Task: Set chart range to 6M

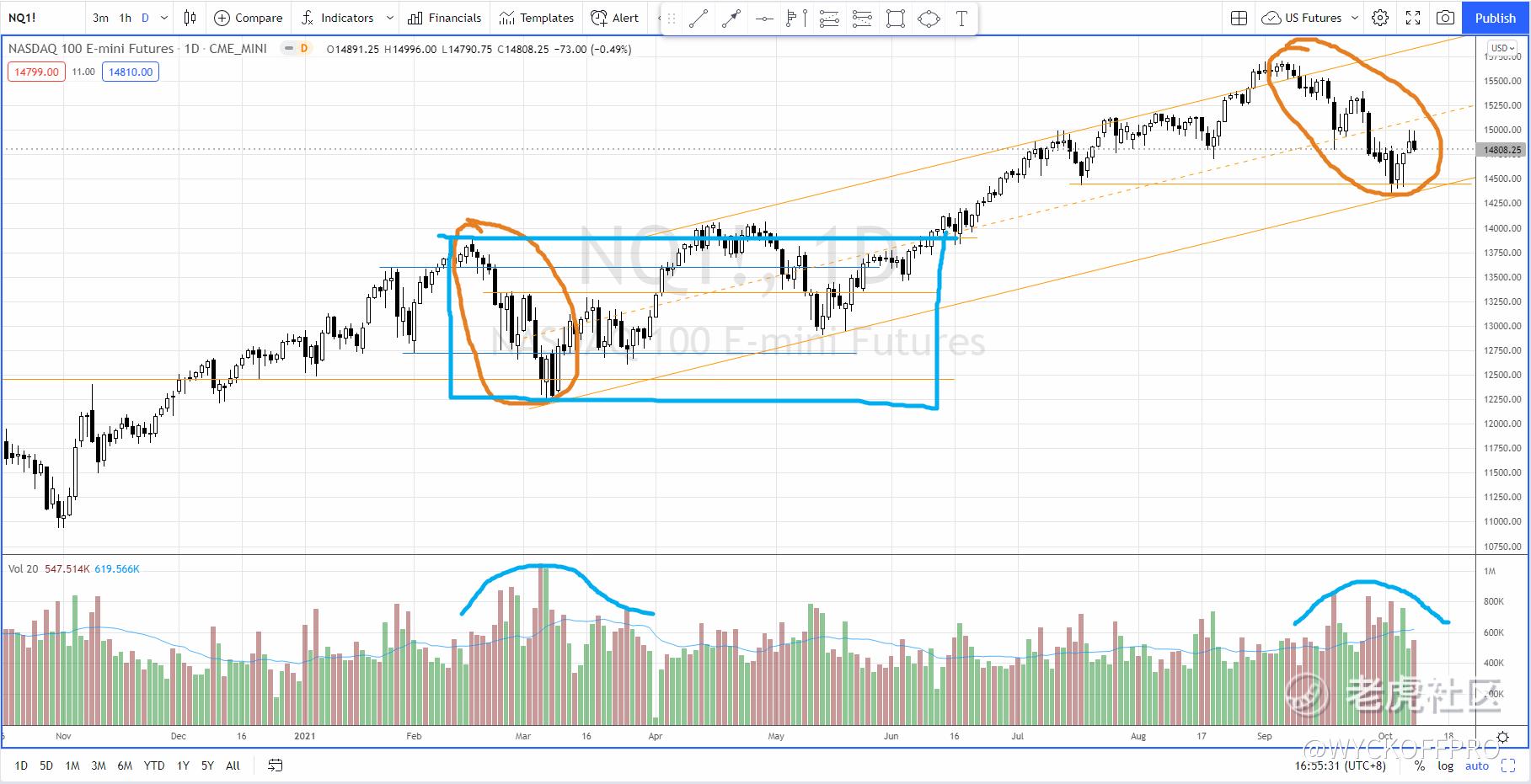Action: pos(125,765)
